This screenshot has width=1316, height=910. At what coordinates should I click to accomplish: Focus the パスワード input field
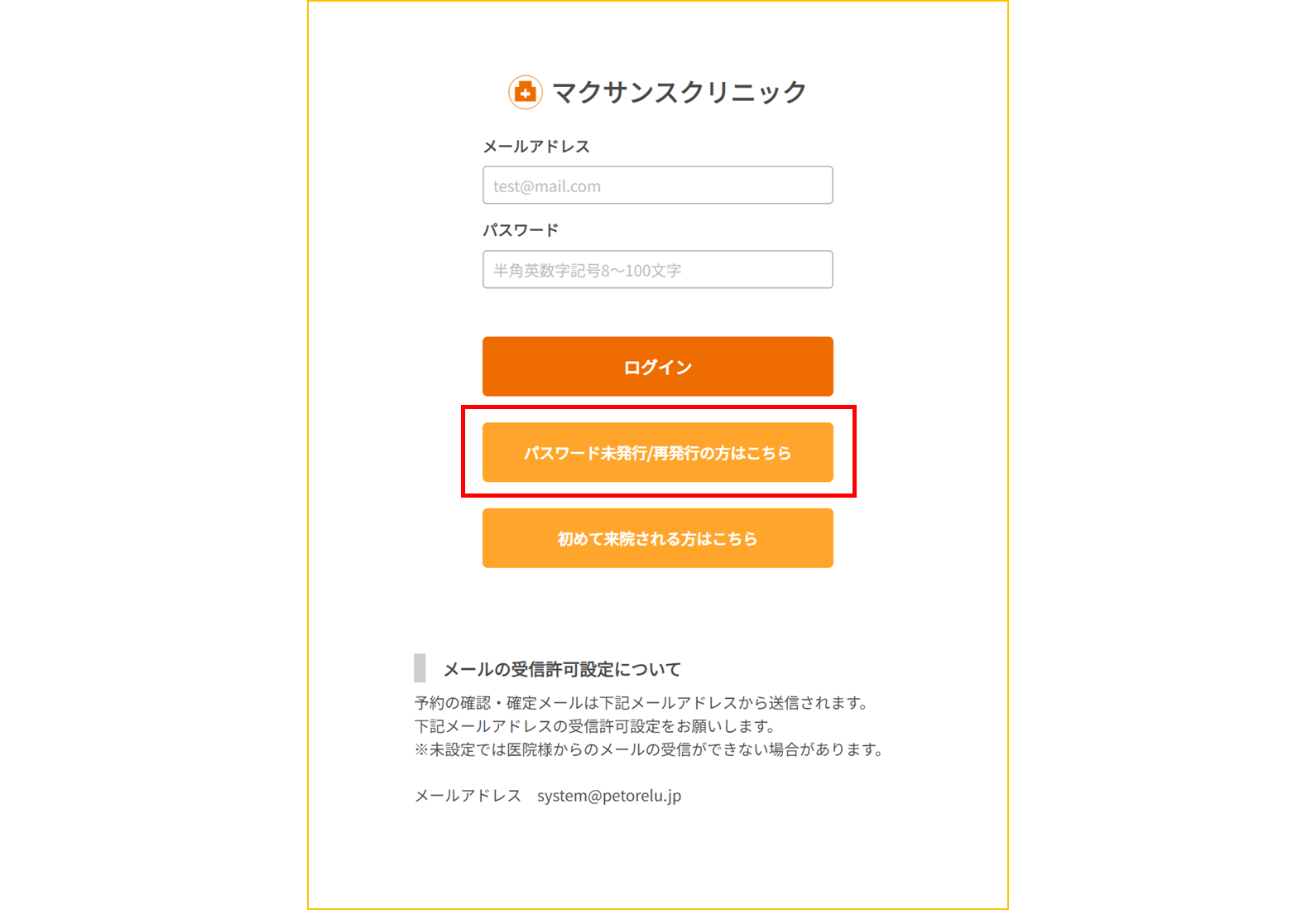658,270
